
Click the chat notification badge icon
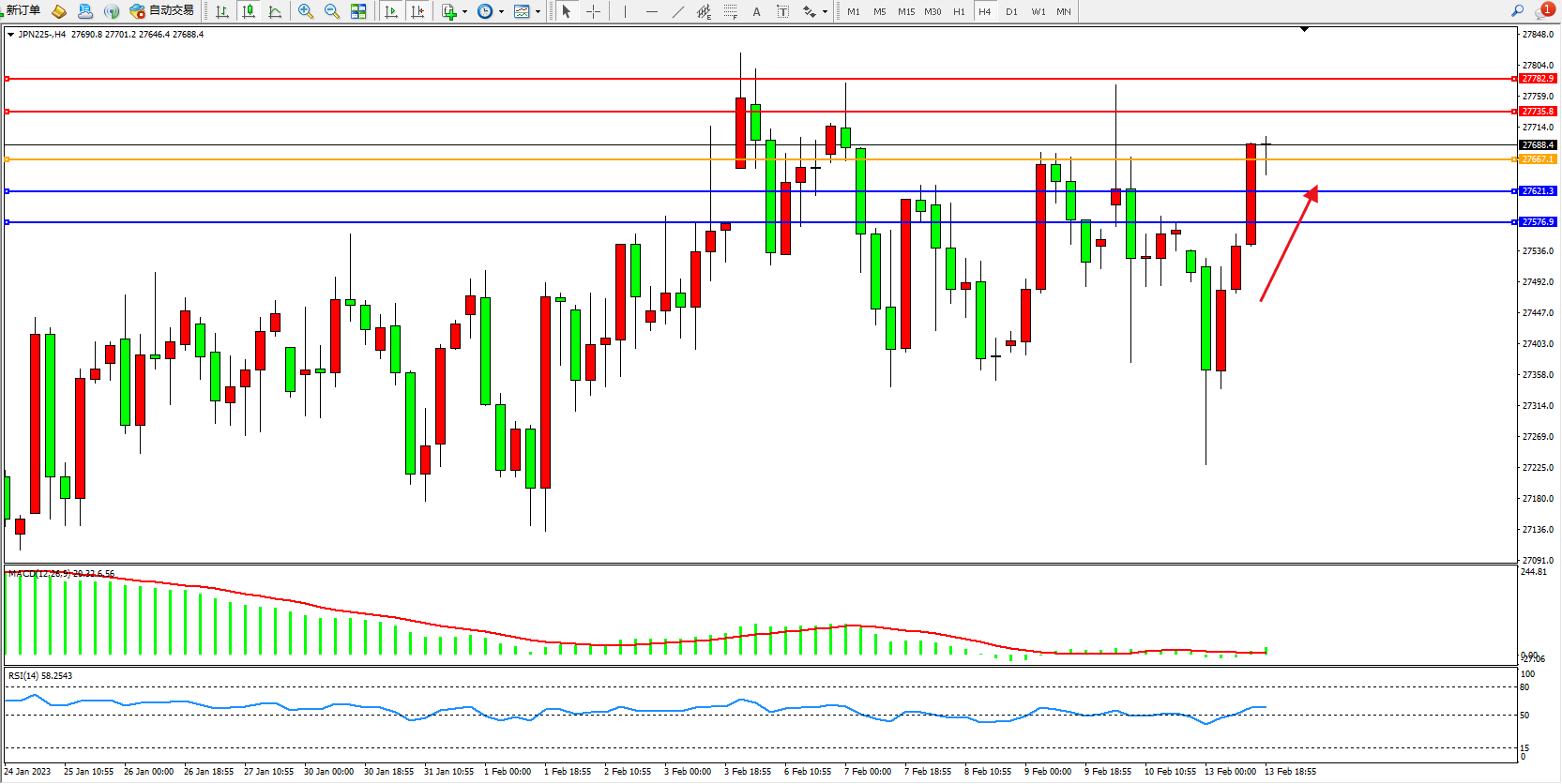click(1544, 10)
